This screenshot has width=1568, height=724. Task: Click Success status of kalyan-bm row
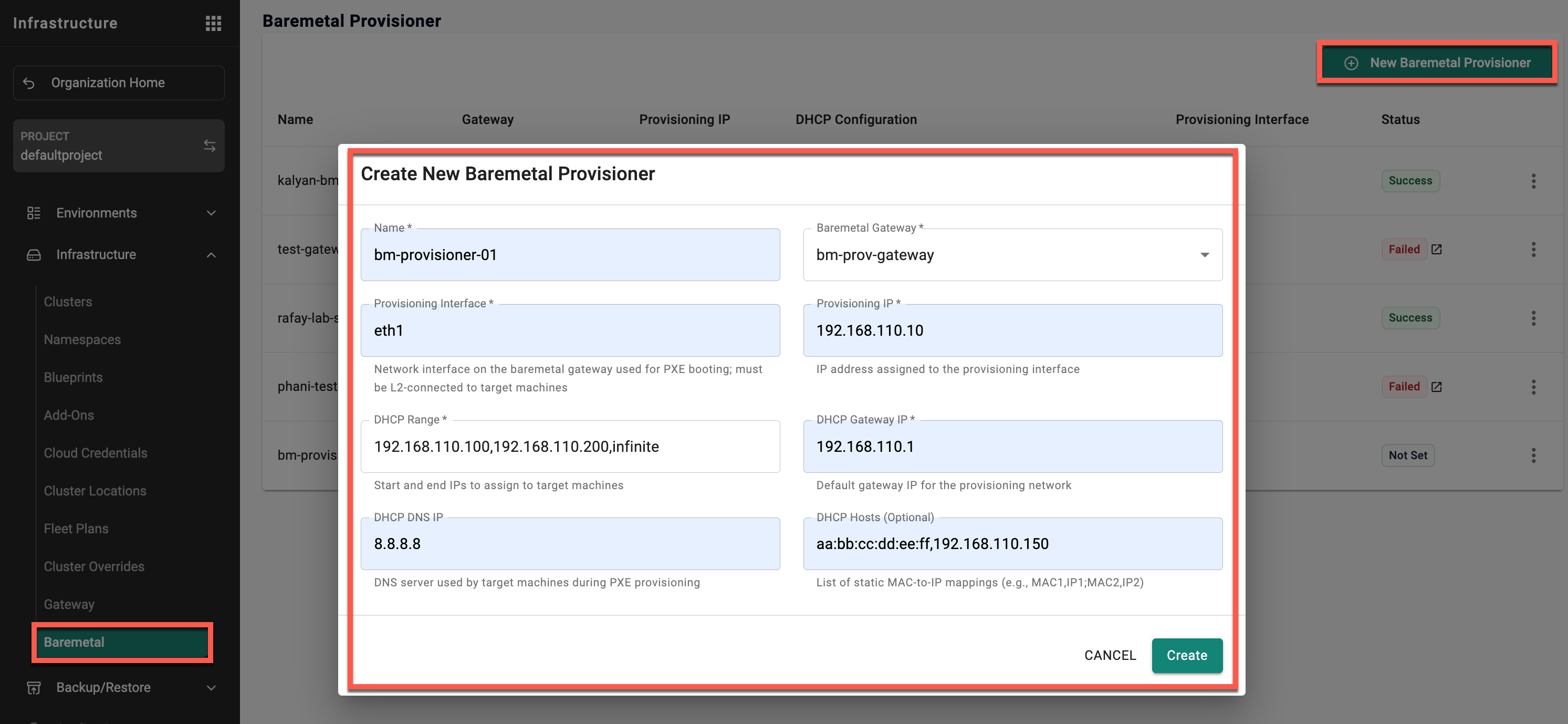coord(1410,181)
